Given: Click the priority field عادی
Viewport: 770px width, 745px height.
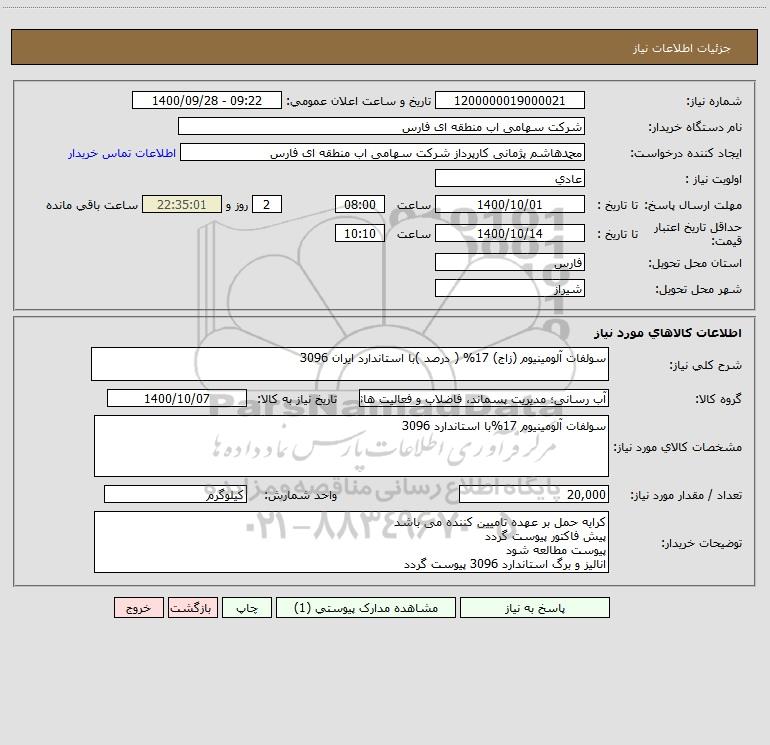Looking at the screenshot, I should [x=510, y=178].
